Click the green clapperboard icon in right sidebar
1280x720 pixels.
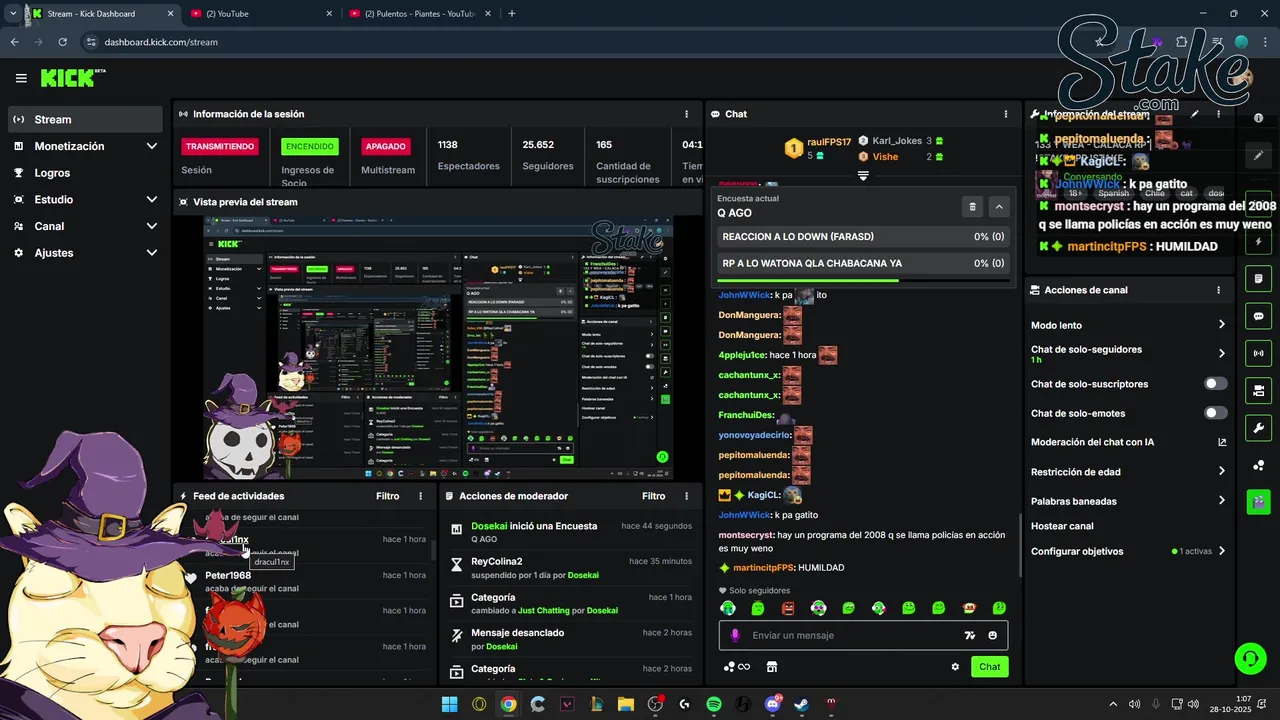click(1258, 502)
